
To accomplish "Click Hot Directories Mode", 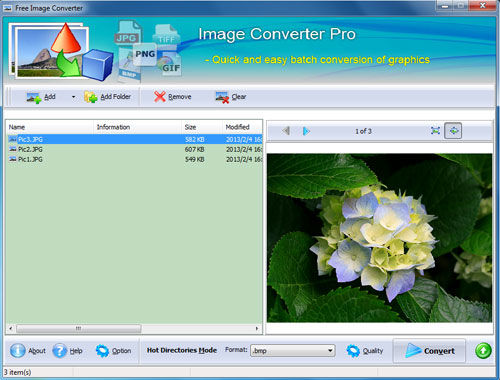I will click(182, 350).
